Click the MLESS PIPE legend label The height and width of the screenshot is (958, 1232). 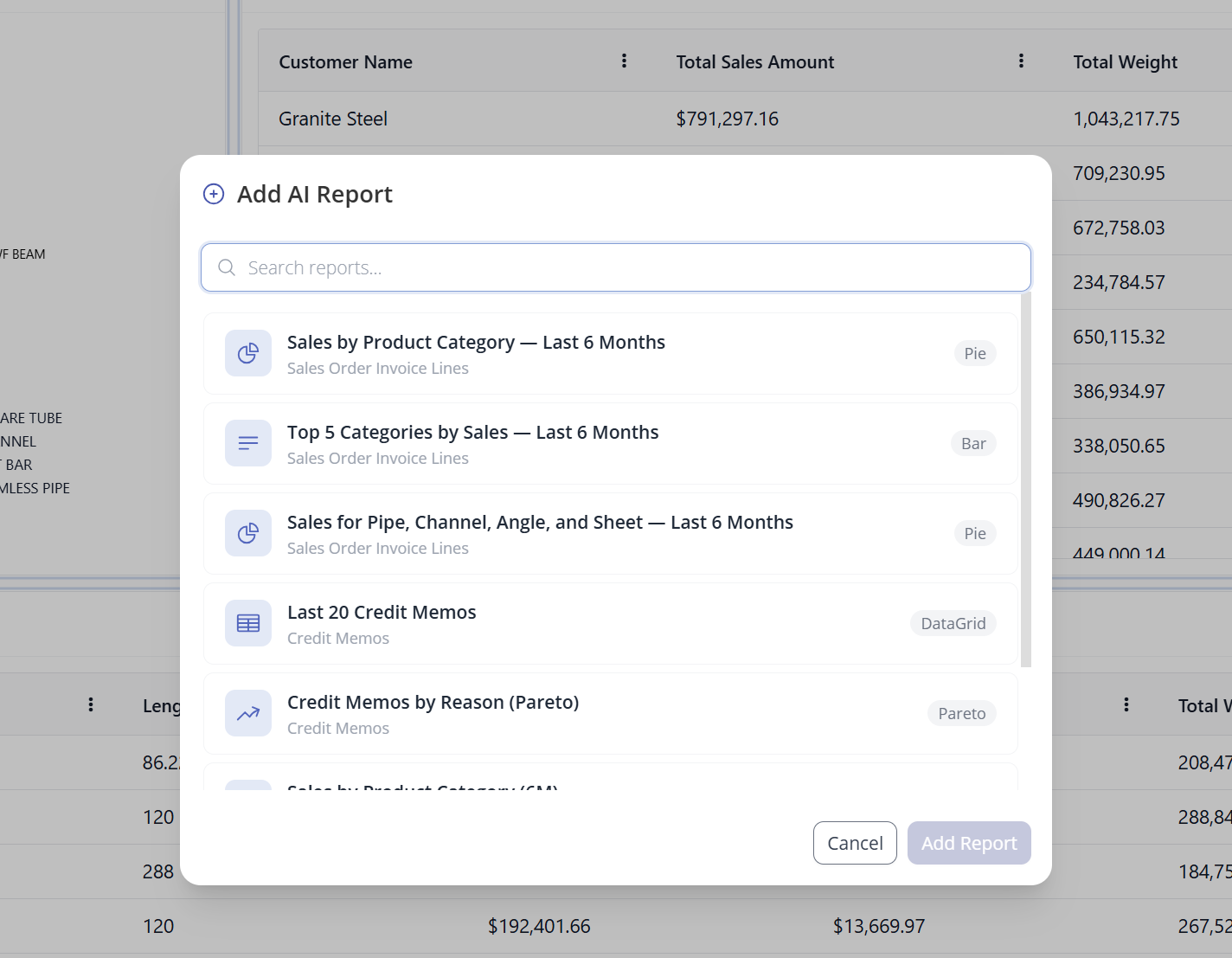35,488
